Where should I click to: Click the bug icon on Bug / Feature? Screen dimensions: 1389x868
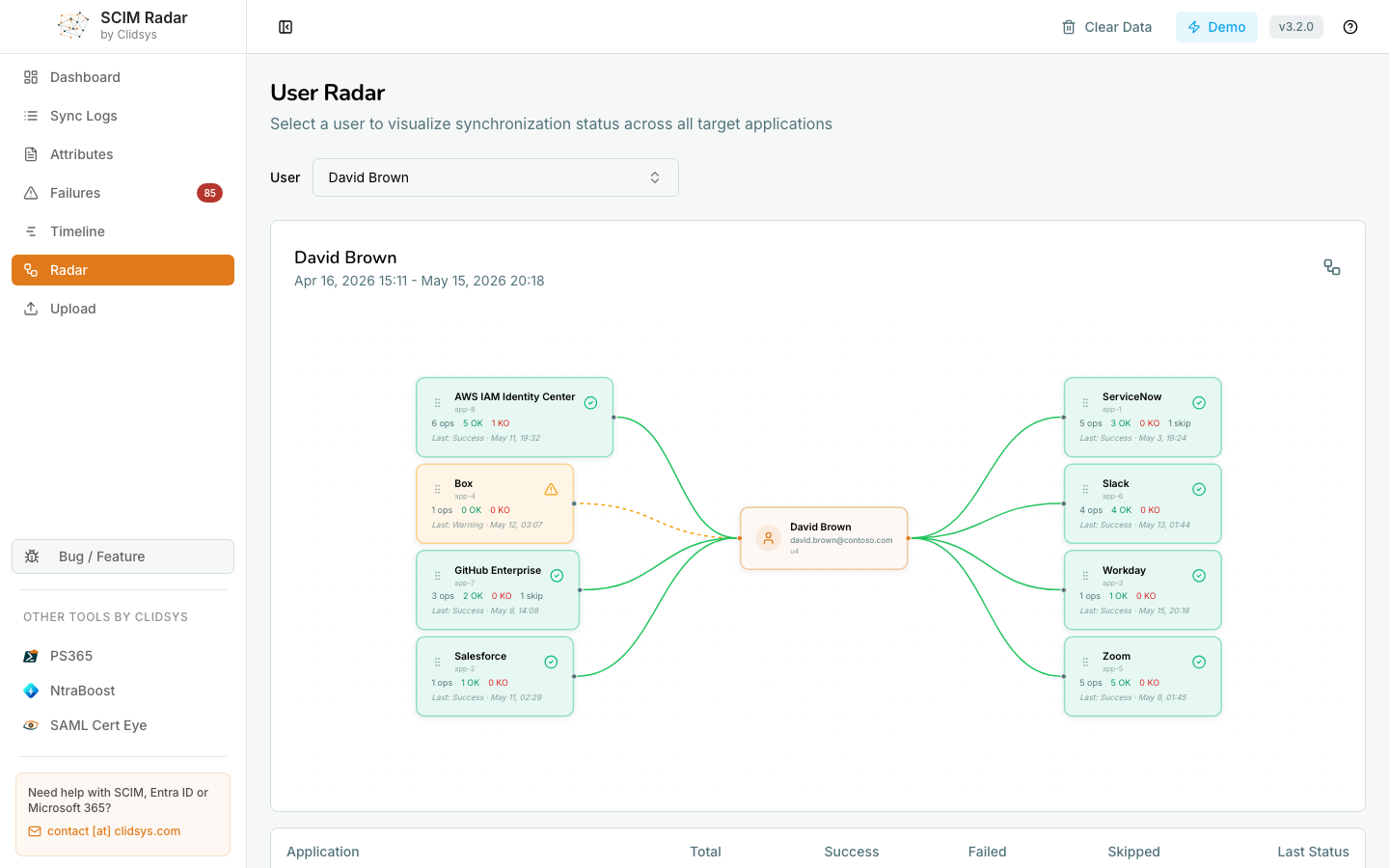click(x=32, y=556)
